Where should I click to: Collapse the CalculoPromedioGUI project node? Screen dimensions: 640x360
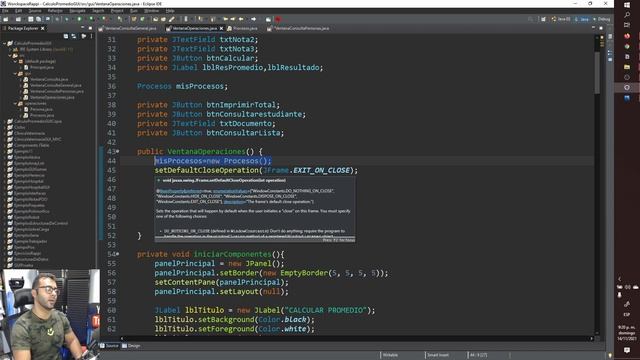pos(4,43)
